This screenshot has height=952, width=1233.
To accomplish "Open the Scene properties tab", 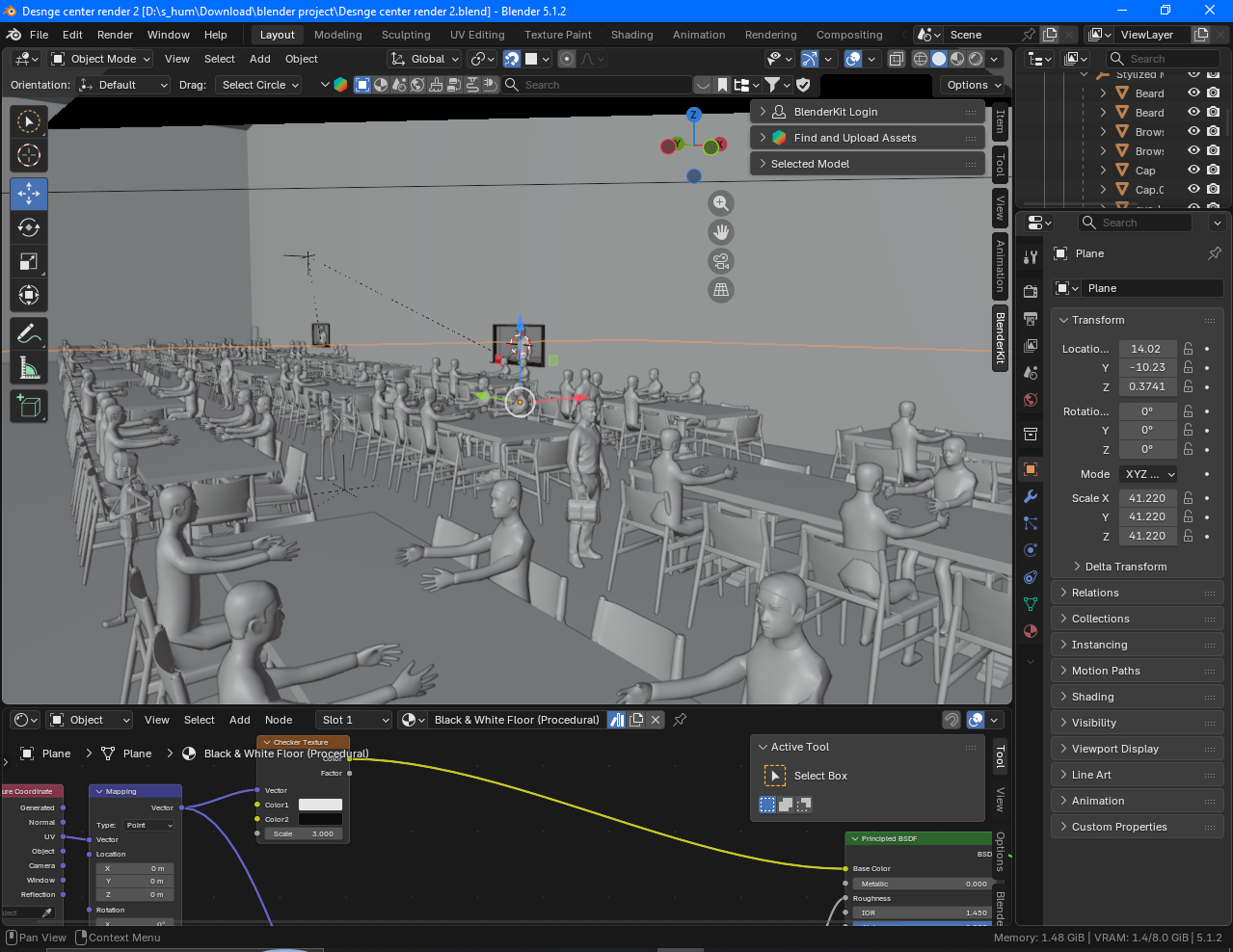I will pos(1031,372).
